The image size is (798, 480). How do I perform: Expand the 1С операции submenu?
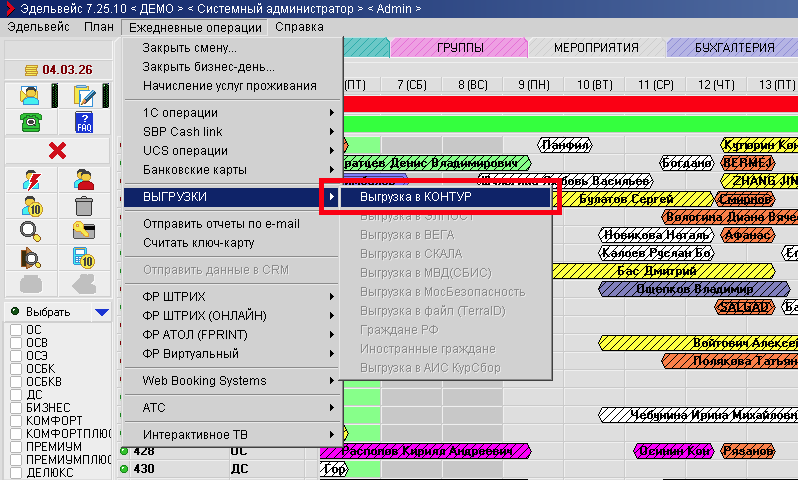click(x=230, y=113)
